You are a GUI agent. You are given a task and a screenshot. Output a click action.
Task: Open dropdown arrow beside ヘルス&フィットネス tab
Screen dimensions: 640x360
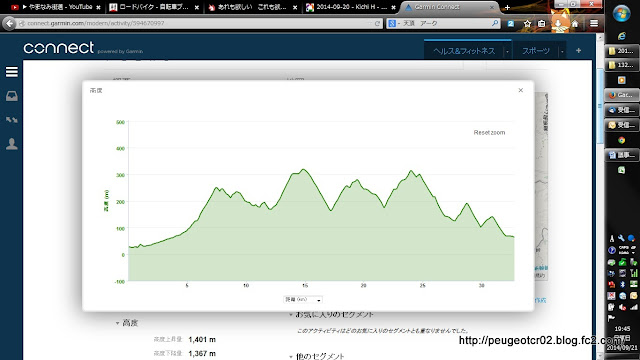coord(507,51)
